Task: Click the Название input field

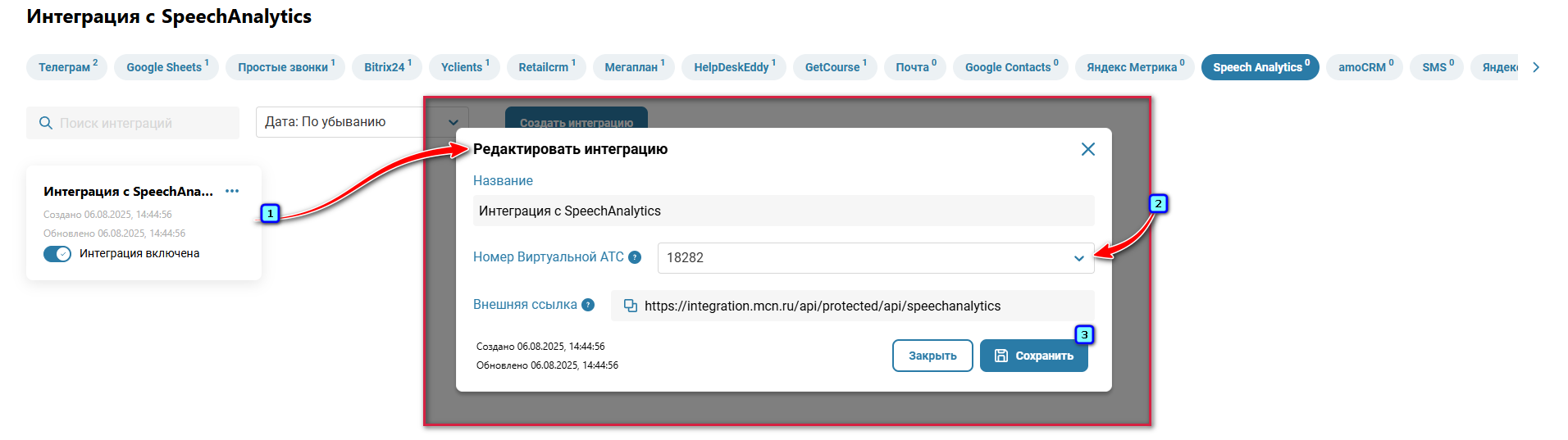Action: (784, 211)
